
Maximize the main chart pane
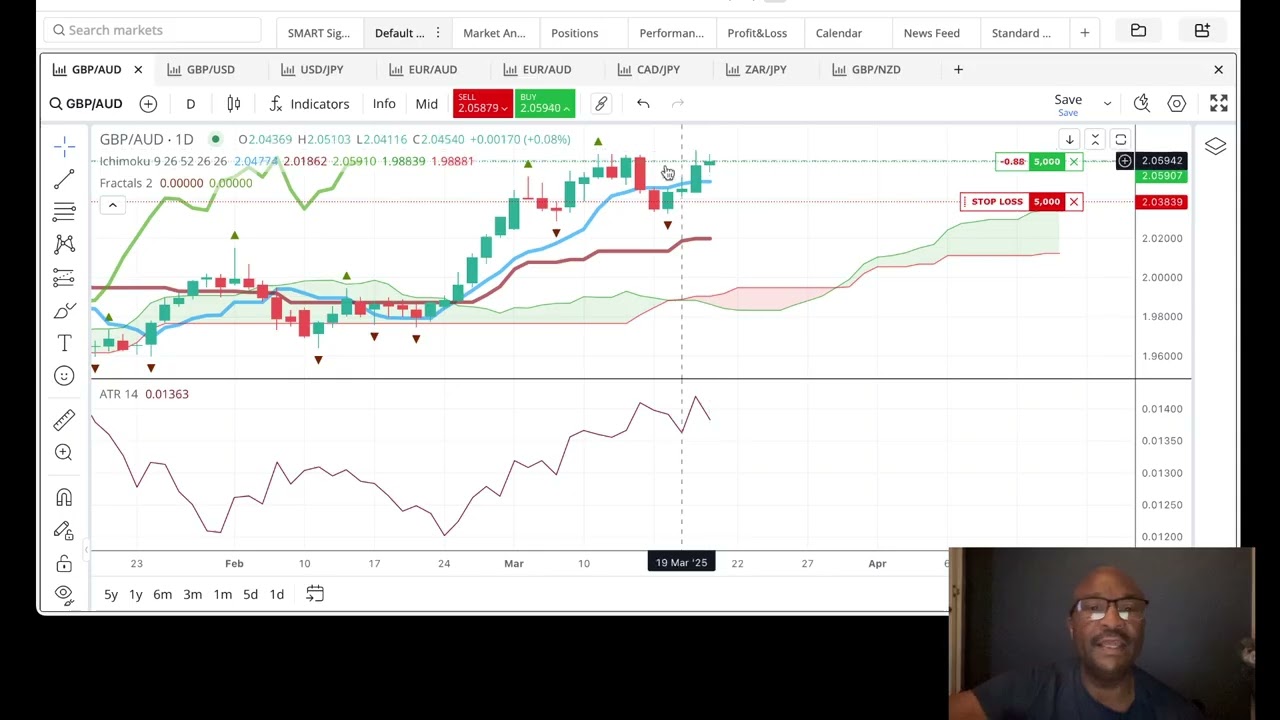(1121, 140)
